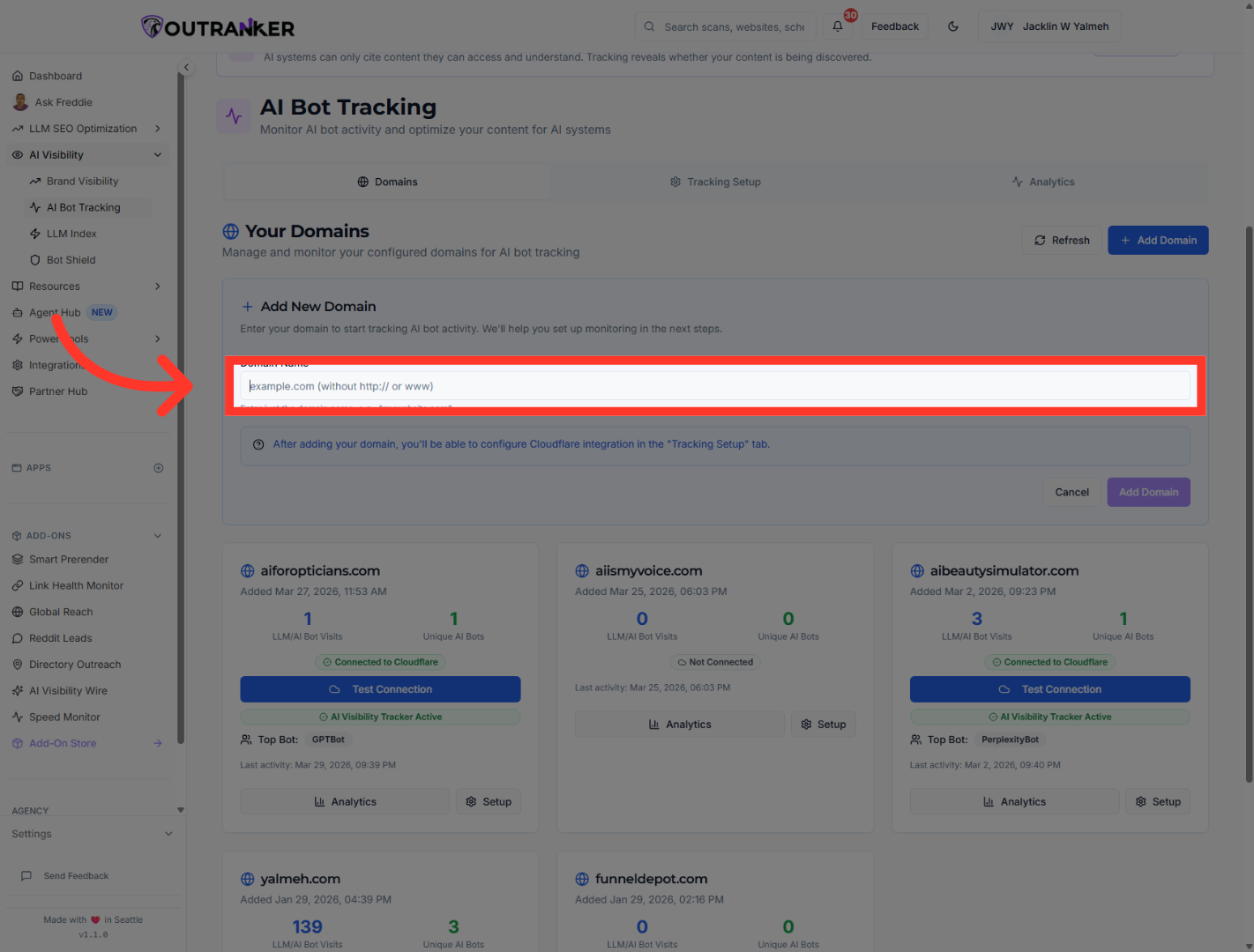Switch to the Tracking Setup tab
The height and width of the screenshot is (952, 1254).
715,182
